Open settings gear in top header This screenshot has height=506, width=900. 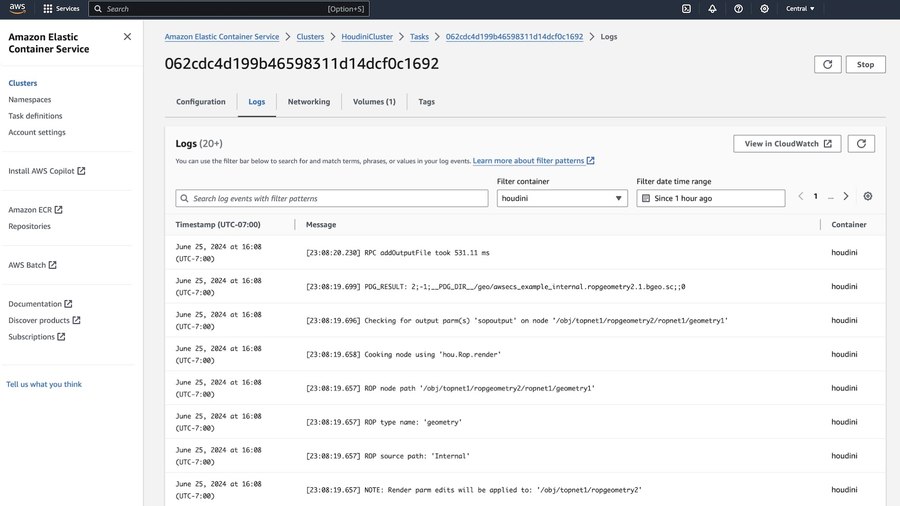765,9
